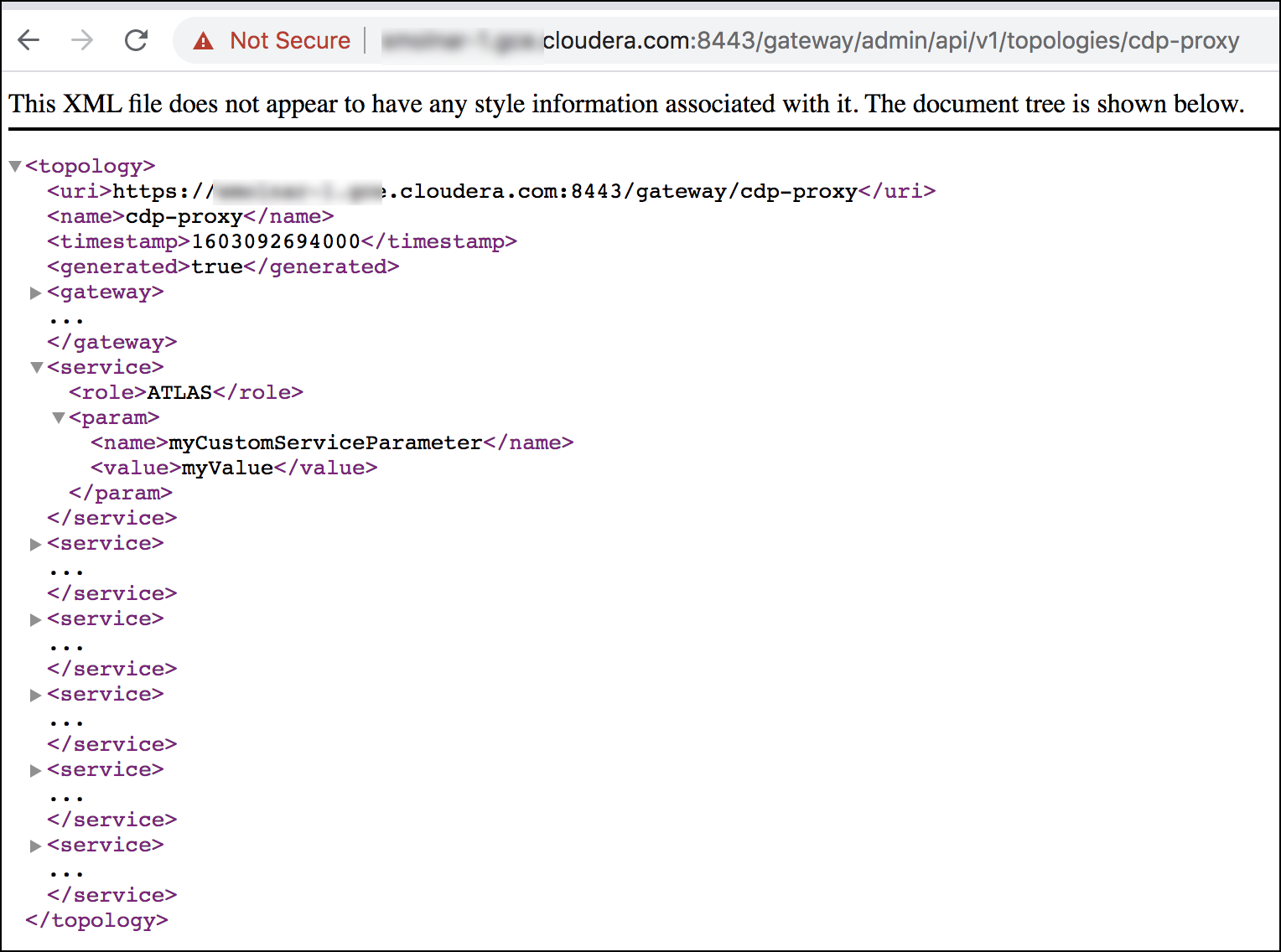
Task: Click the generated true element
Action: (217, 267)
